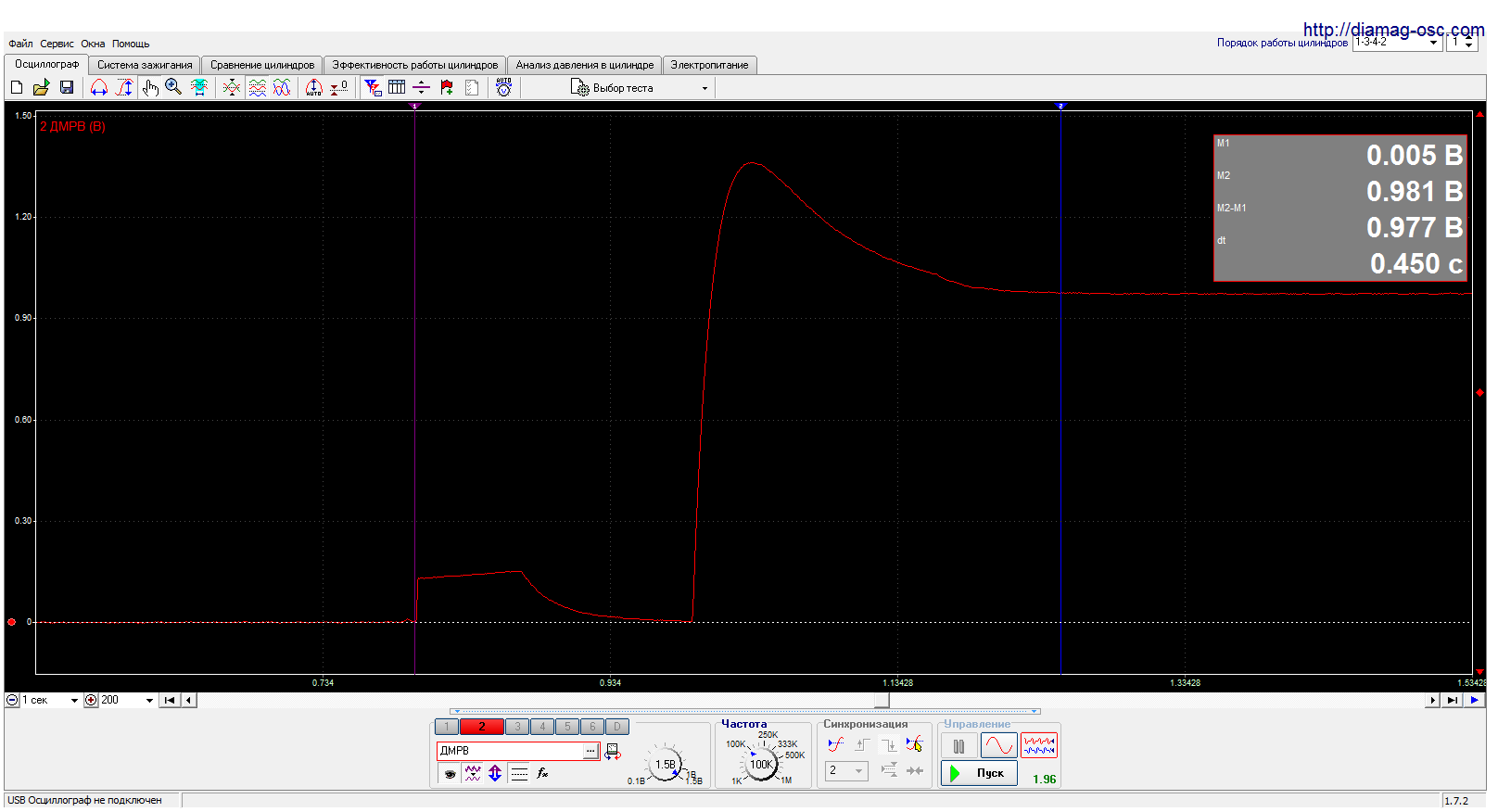Select channel 4 button
Viewport: 1498px width, 812px height.
[x=542, y=727]
